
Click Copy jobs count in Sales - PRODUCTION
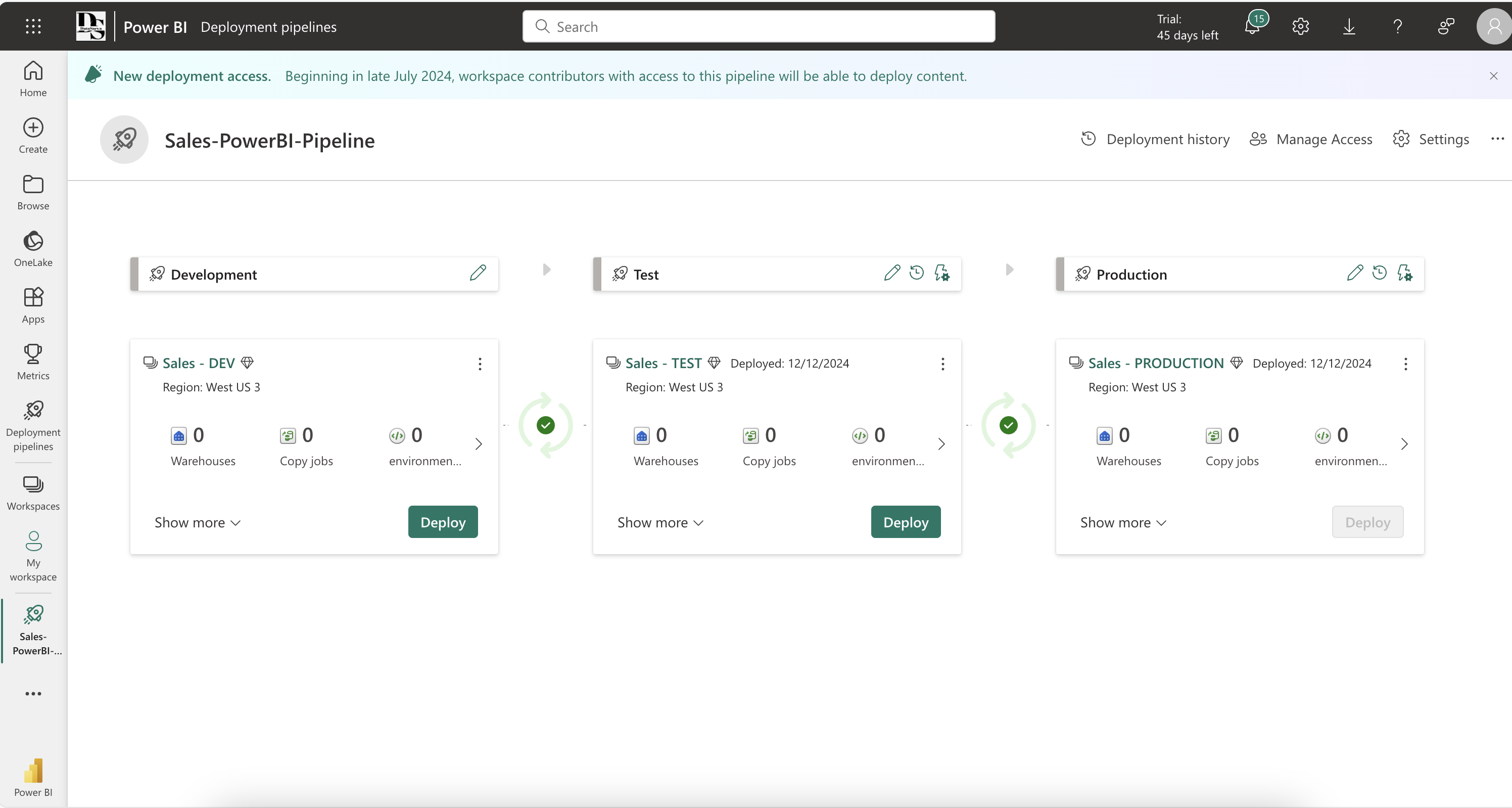[x=1232, y=446]
